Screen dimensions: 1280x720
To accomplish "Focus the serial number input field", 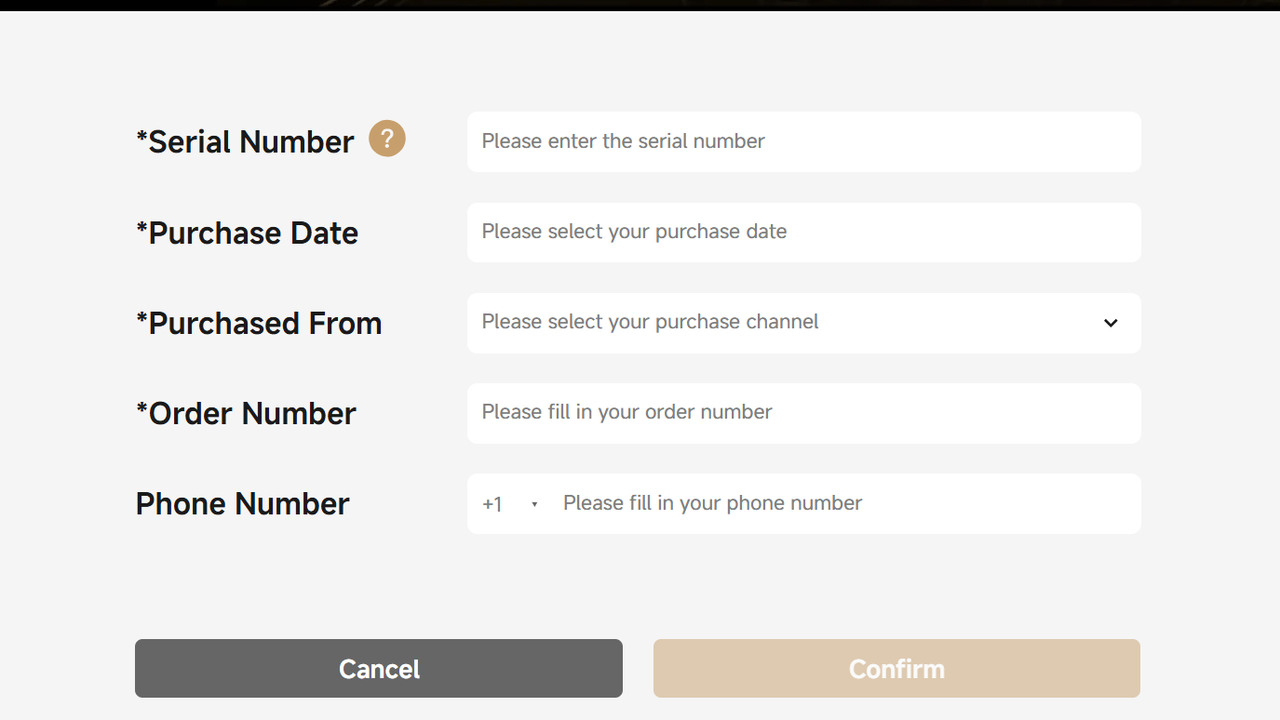I will (x=804, y=142).
